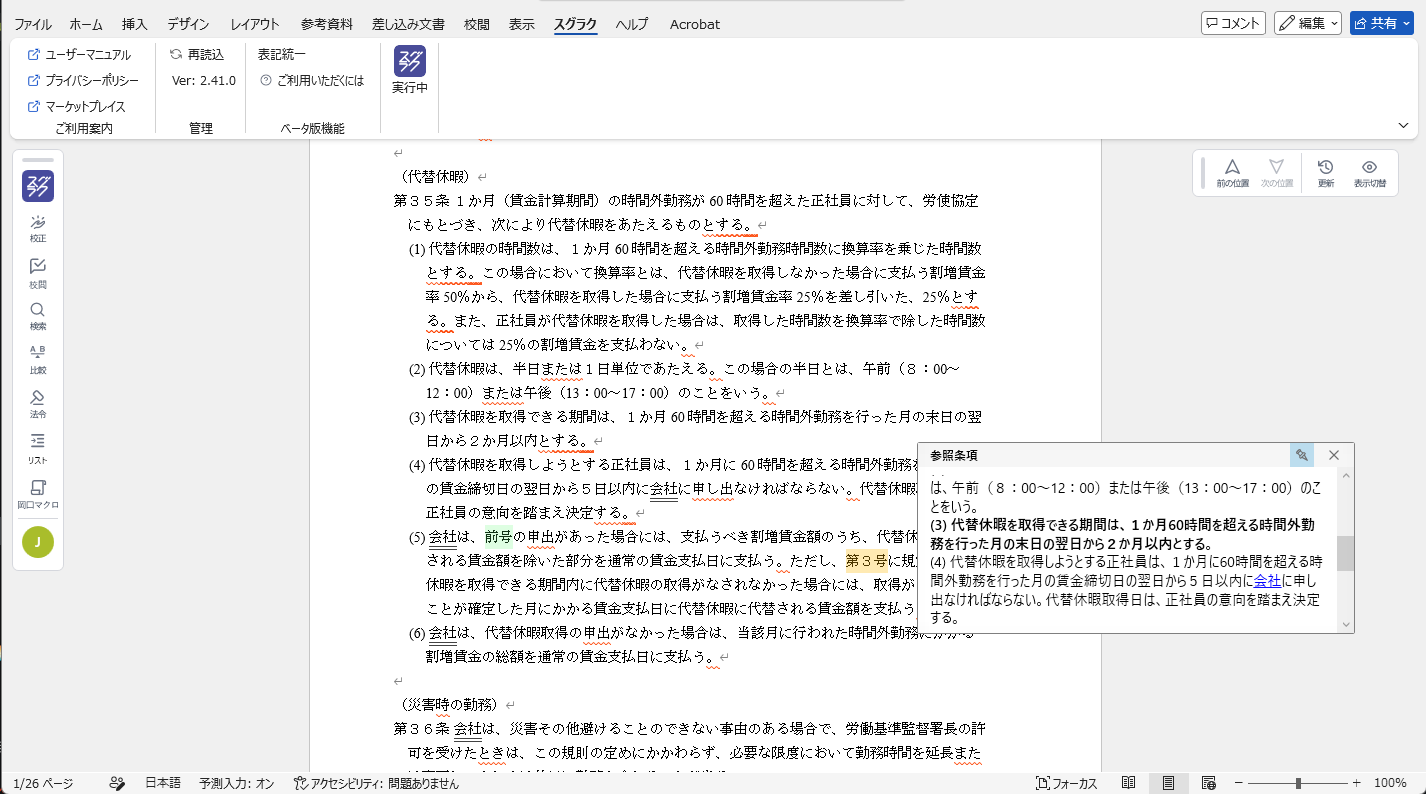This screenshot has height=794, width=1426.
Task: Switch to the 差し込み文書 tab
Action: tap(408, 24)
